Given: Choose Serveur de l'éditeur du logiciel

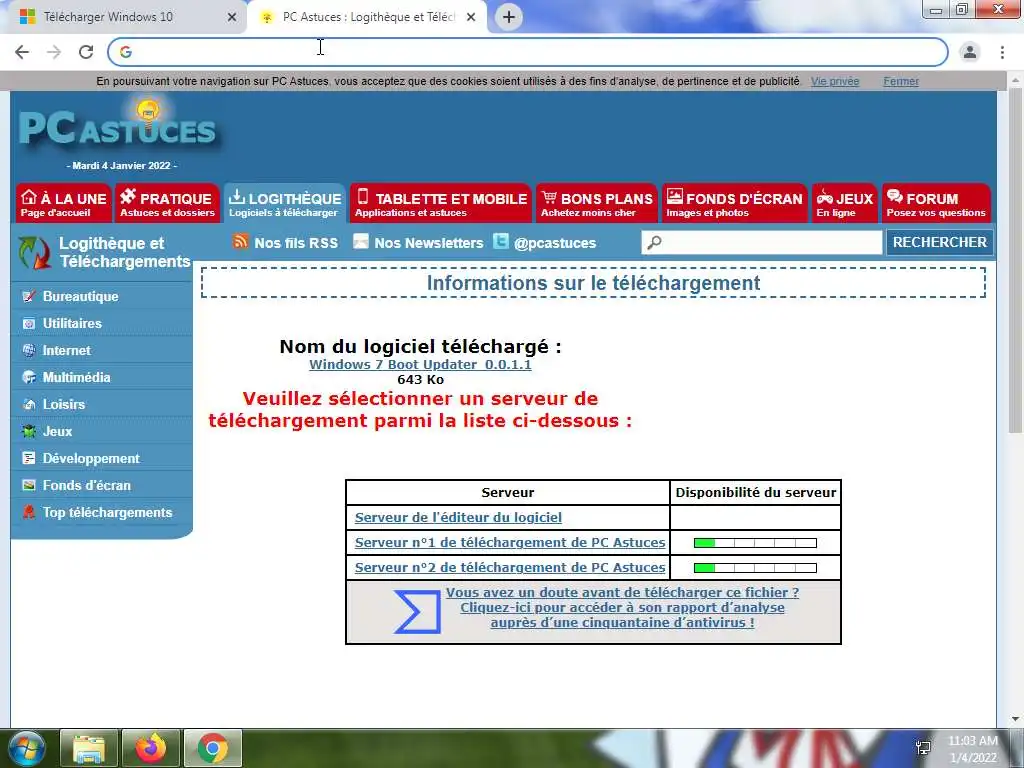Looking at the screenshot, I should pyautogui.click(x=458, y=518).
